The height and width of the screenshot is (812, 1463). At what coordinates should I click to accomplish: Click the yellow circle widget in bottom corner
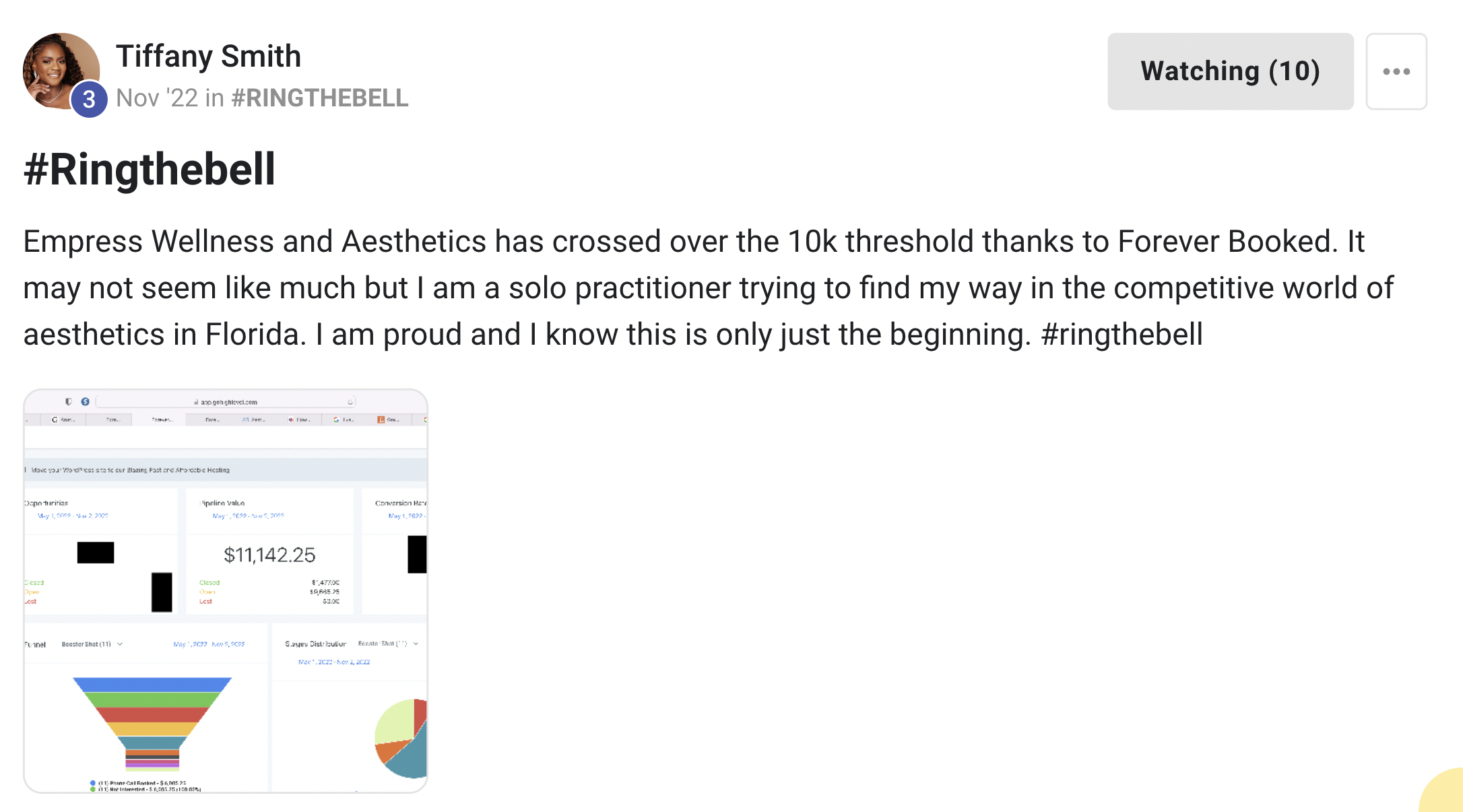(x=1443, y=790)
